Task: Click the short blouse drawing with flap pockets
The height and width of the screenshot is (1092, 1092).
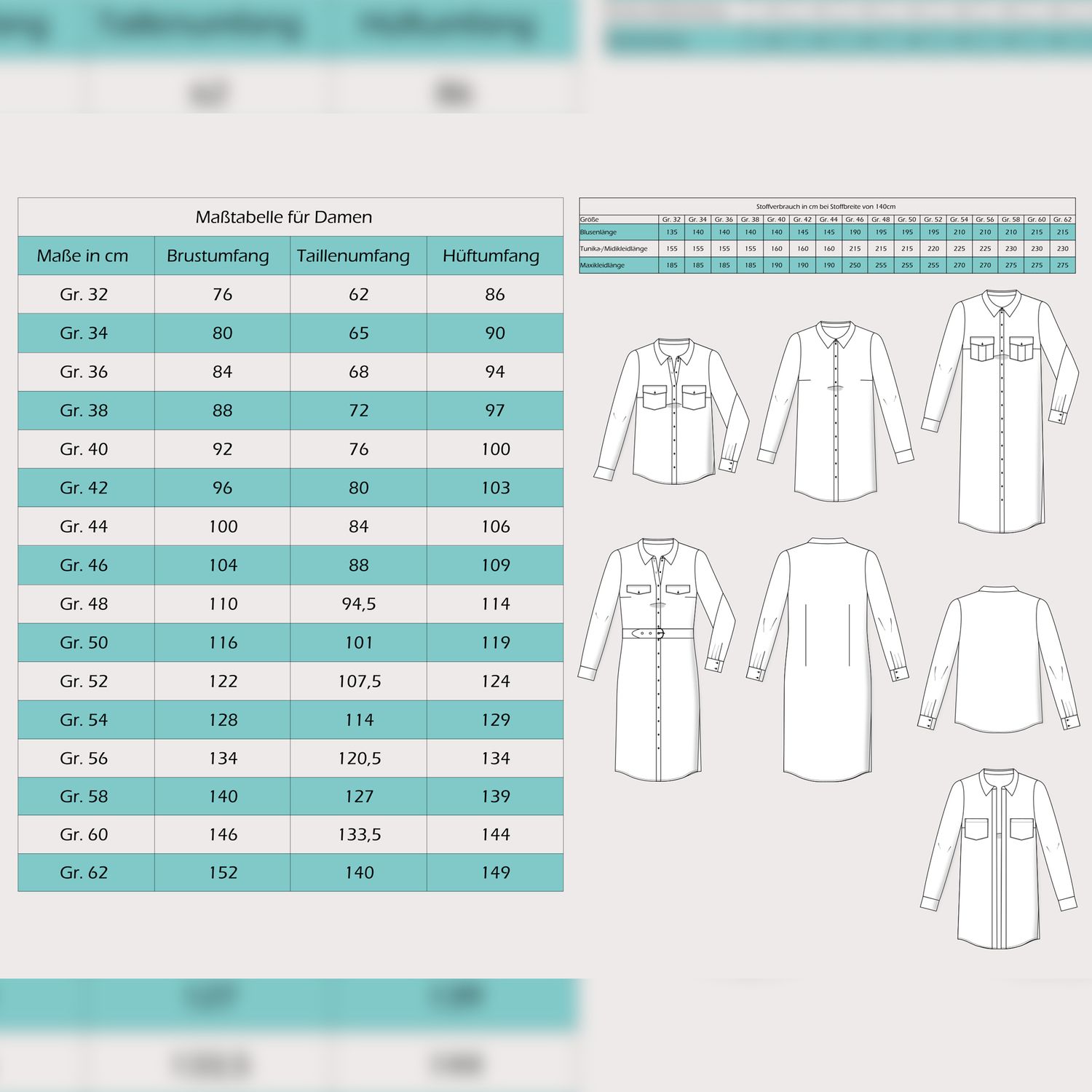Action: tap(671, 411)
